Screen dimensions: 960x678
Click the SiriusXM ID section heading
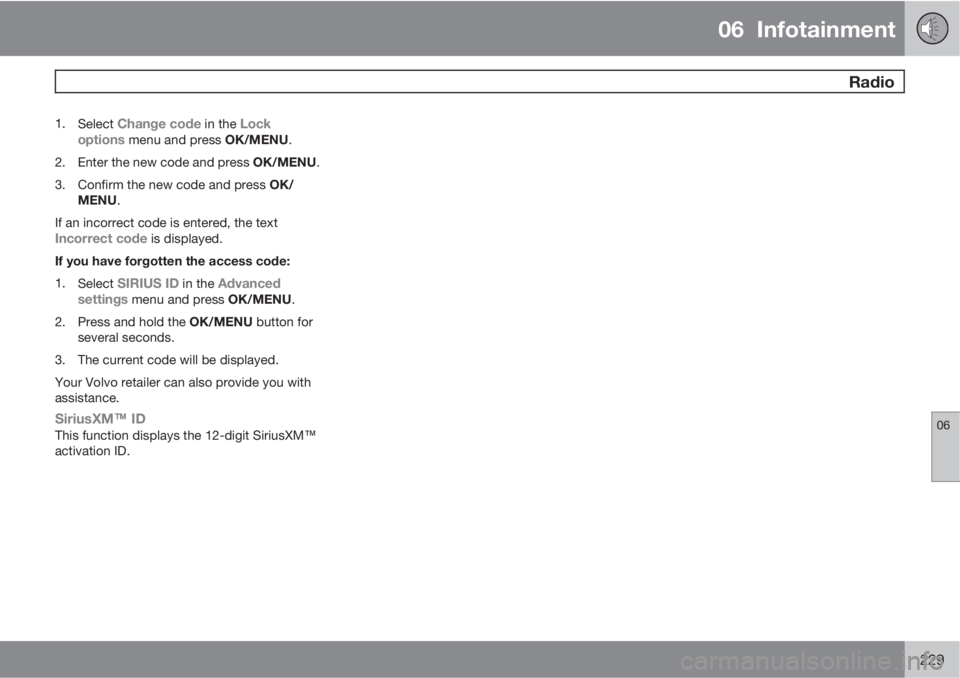point(100,418)
